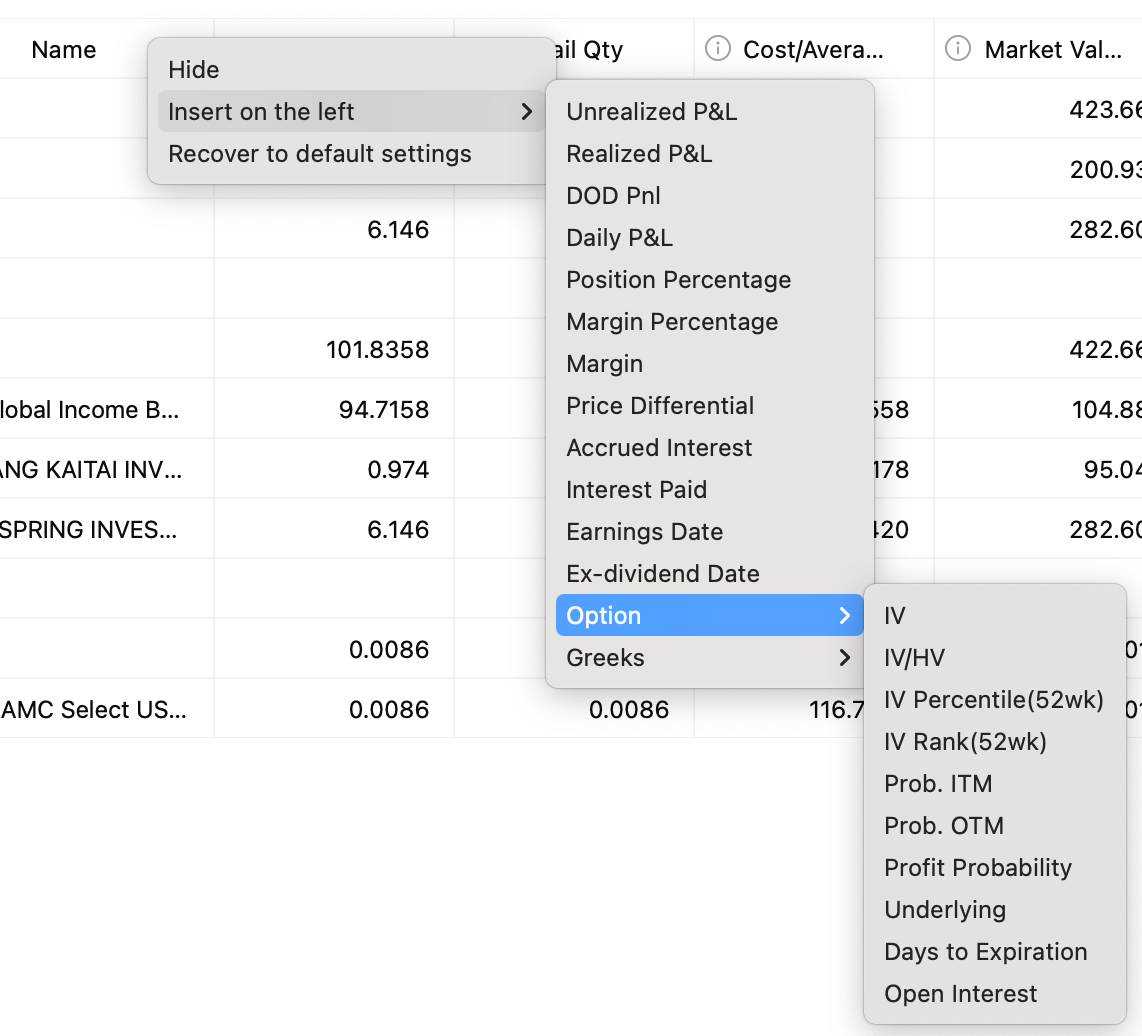Click the Name column header
1142x1036 pixels.
click(64, 50)
